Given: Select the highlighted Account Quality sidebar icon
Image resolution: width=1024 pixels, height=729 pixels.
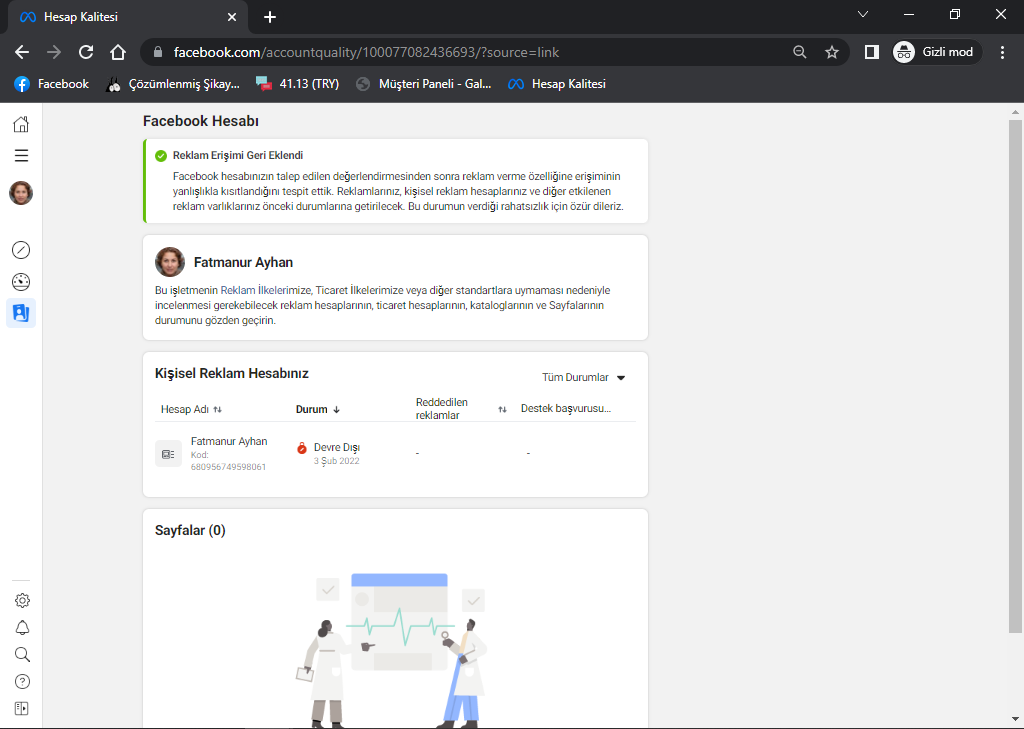Looking at the screenshot, I should 21,313.
